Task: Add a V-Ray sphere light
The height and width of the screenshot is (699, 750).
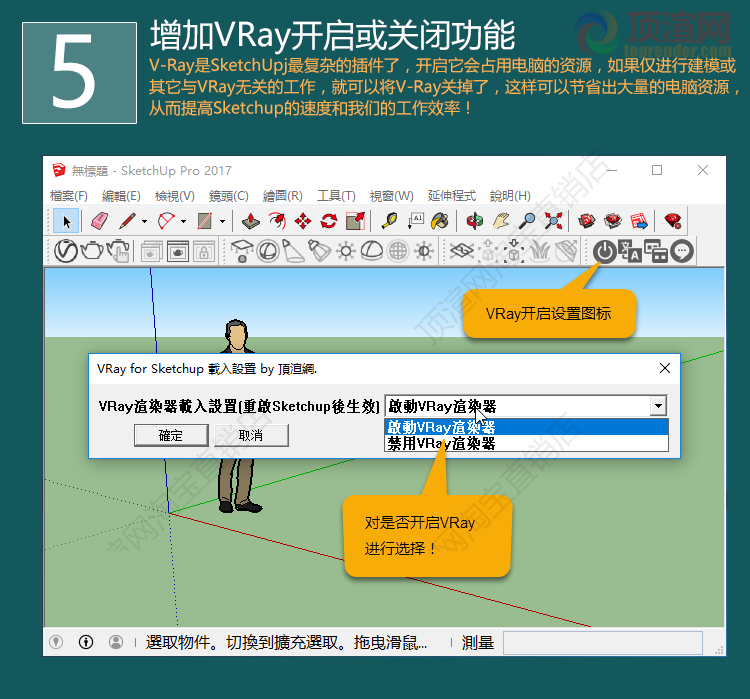Action: 268,251
